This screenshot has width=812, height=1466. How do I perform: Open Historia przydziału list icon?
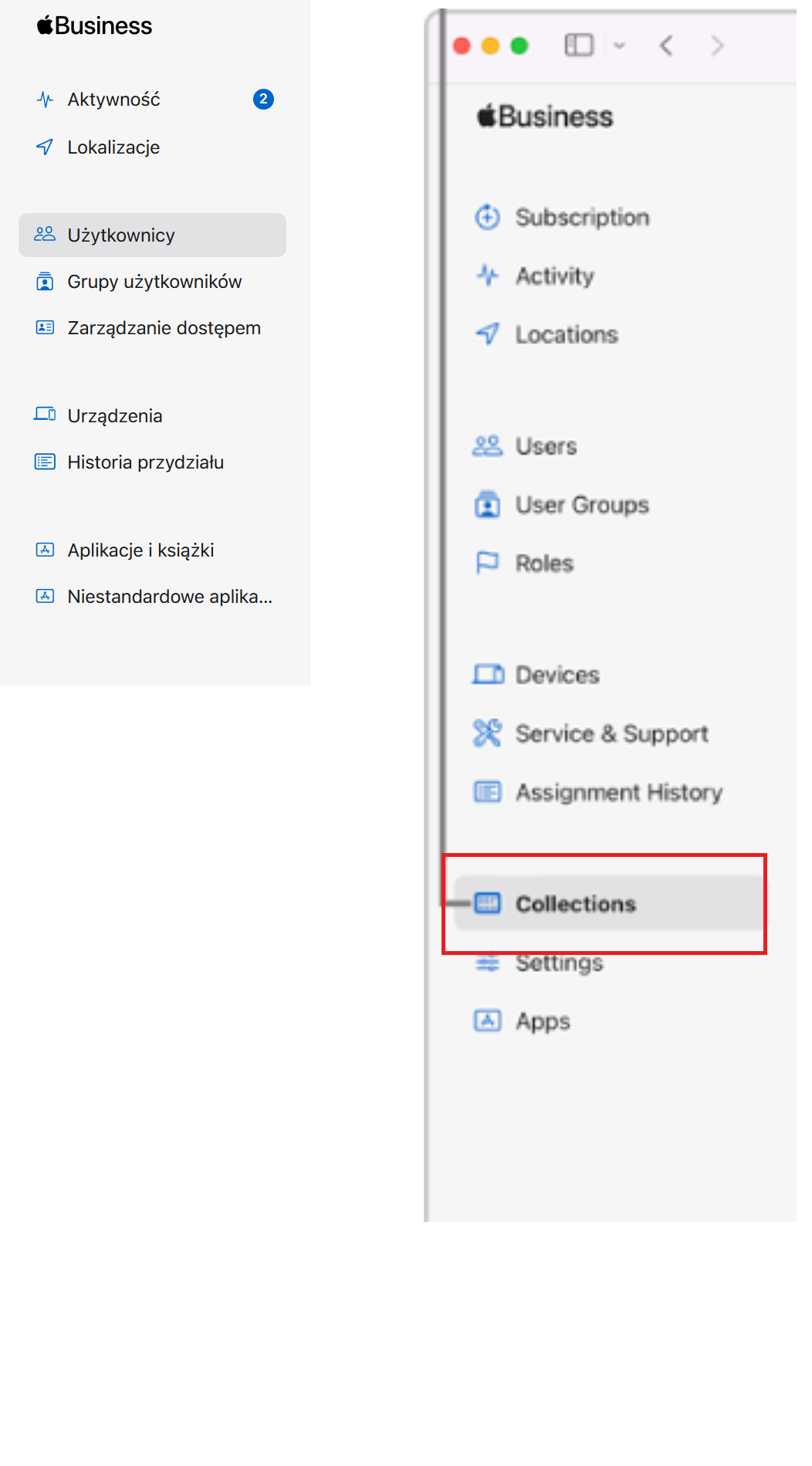(46, 462)
